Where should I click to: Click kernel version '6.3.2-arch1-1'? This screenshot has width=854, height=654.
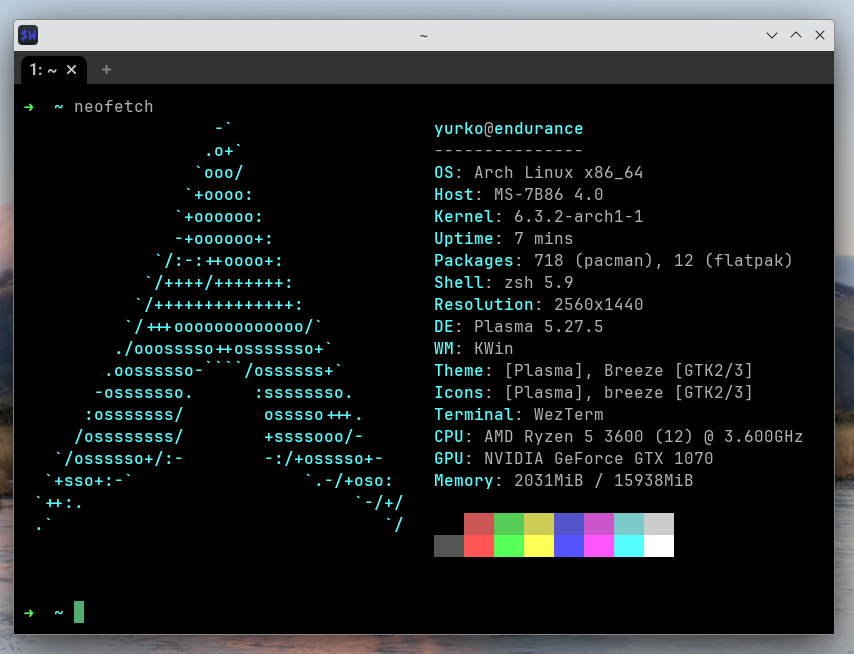(578, 217)
